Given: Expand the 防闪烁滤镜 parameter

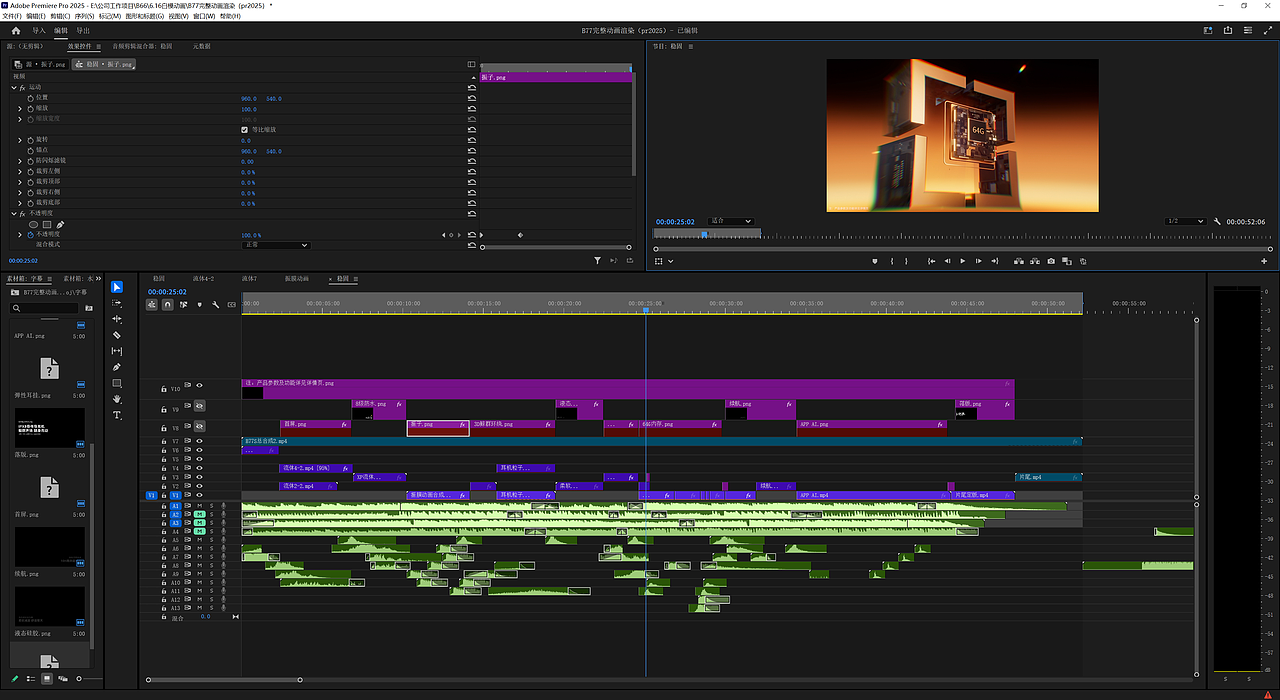Looking at the screenshot, I should point(21,161).
